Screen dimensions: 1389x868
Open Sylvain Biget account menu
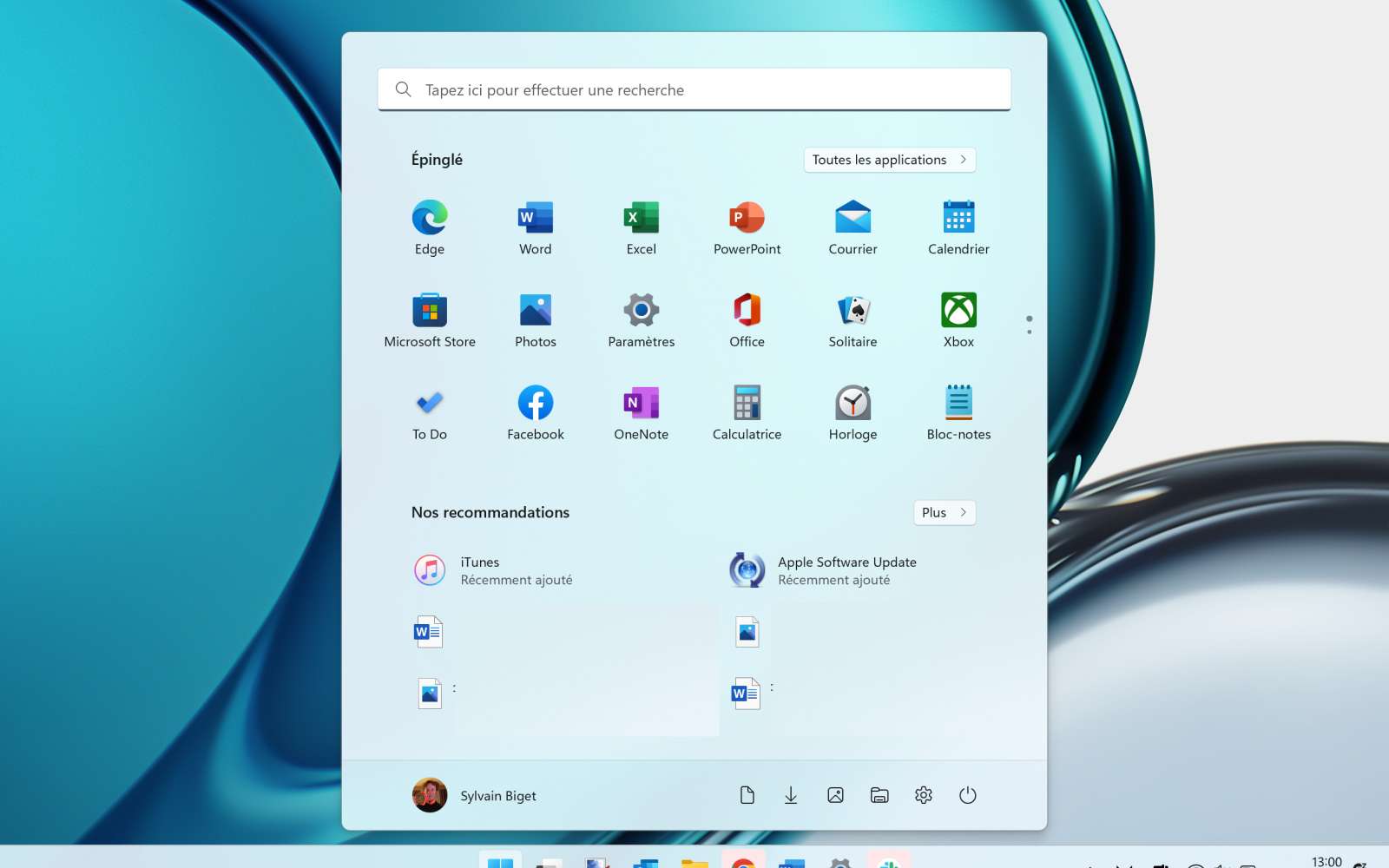(475, 795)
